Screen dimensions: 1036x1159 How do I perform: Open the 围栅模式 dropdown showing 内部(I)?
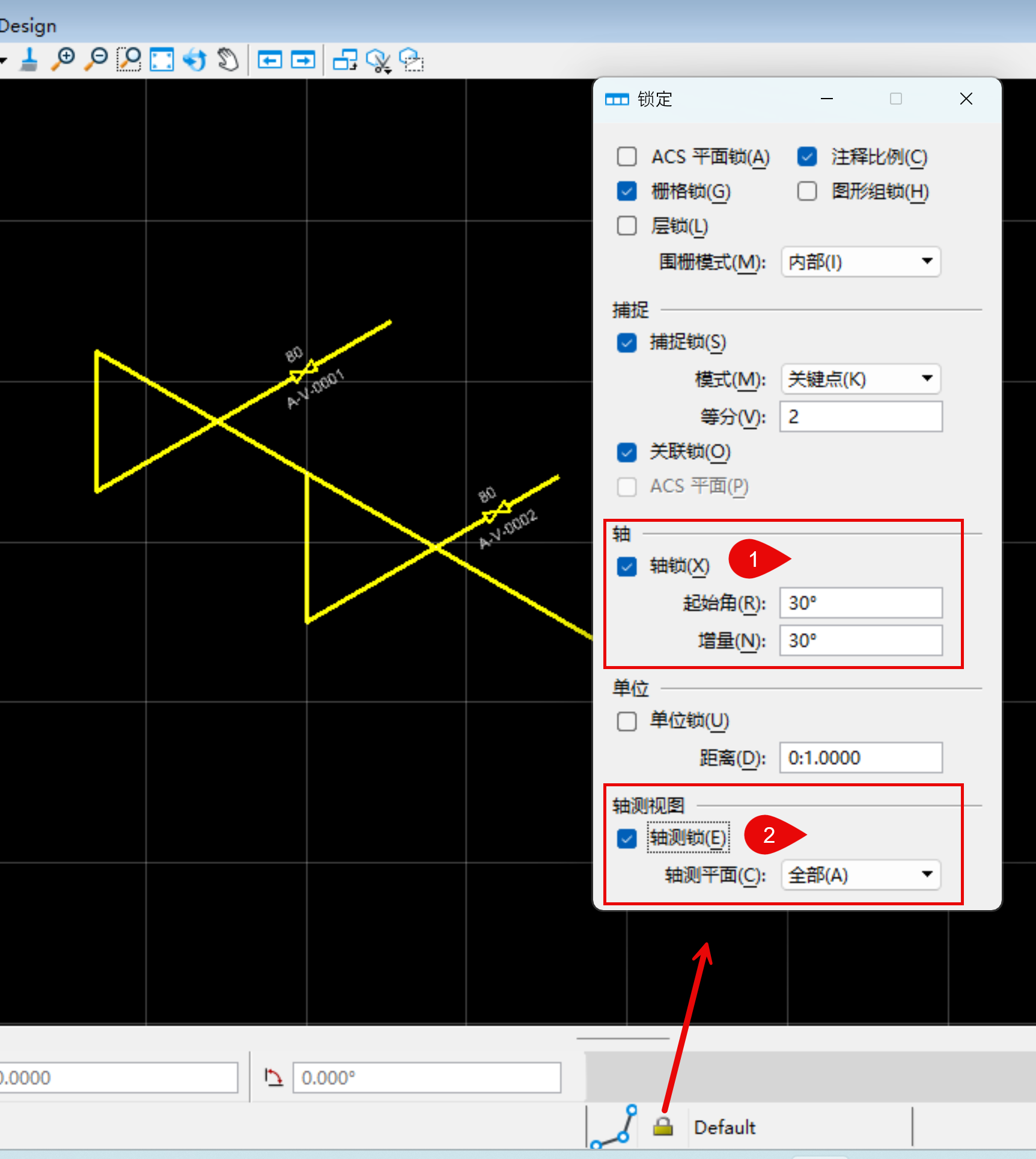pos(861,261)
